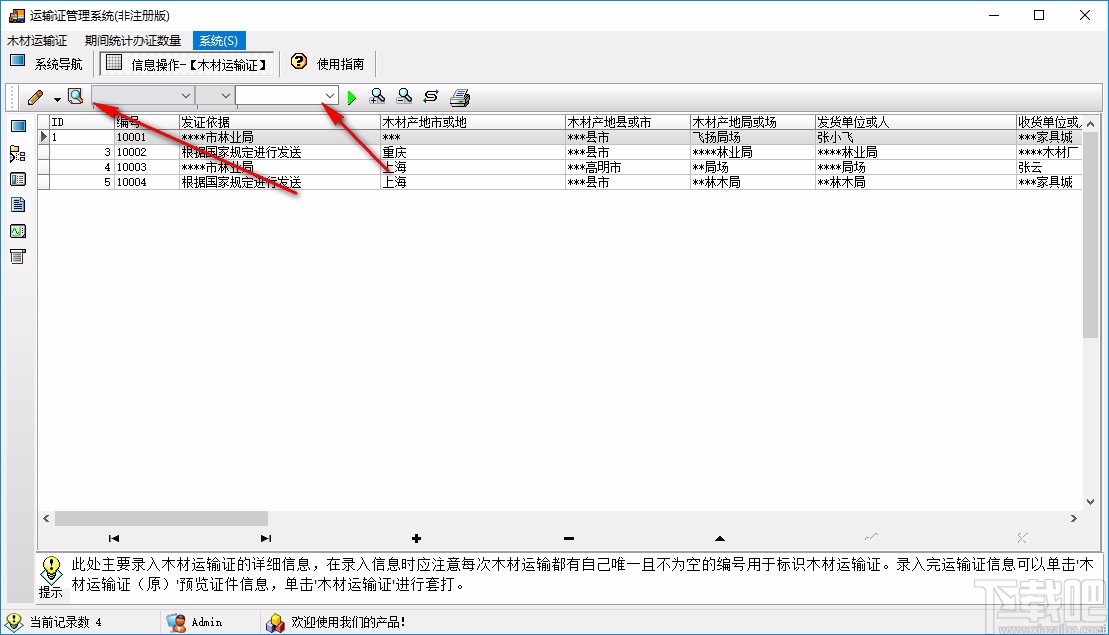Select the document list icon in sidebar

coord(18,179)
